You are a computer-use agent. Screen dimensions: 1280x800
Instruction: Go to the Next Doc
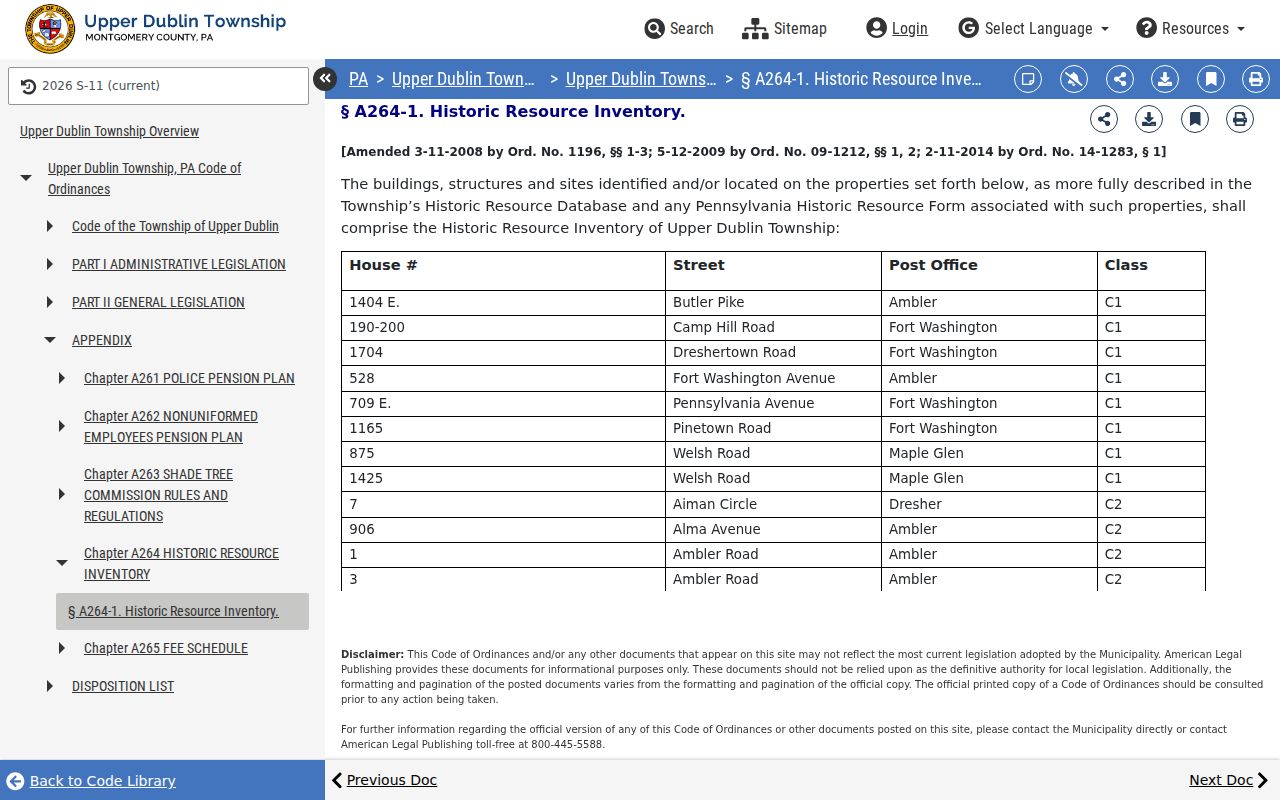(x=1229, y=780)
